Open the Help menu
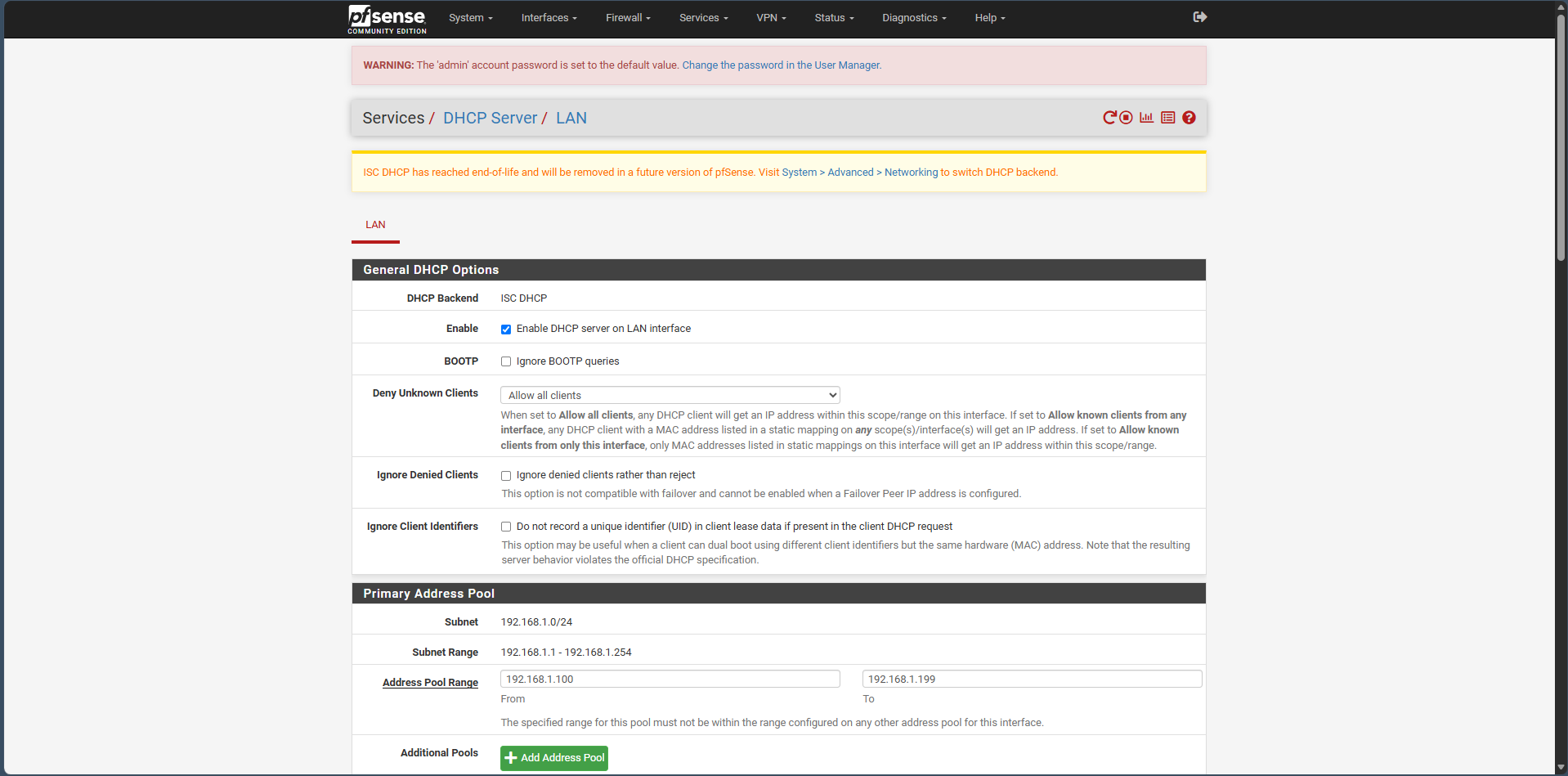 coord(990,18)
